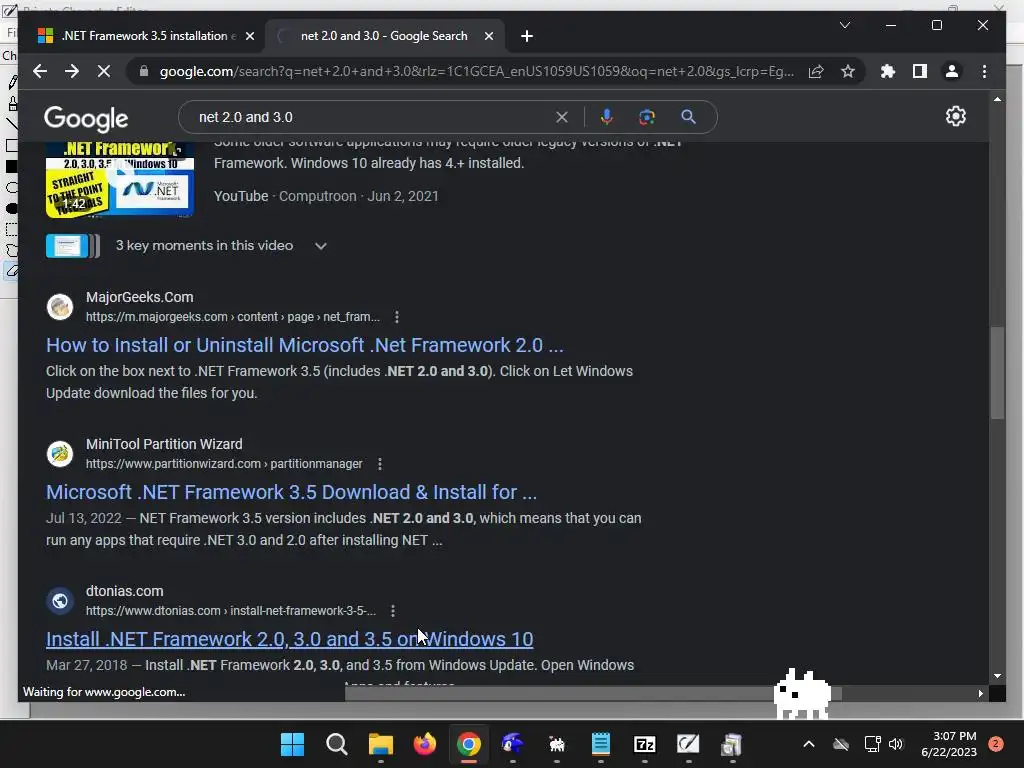Open Install .NET Framework 2.0, 3.0 and 3.5 link
This screenshot has height=768, width=1024.
(289, 639)
